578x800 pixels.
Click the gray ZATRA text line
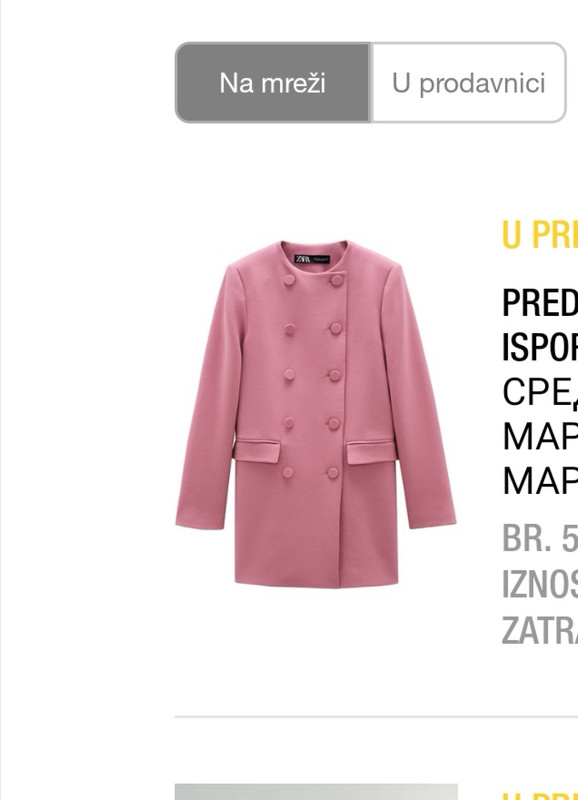[x=540, y=631]
